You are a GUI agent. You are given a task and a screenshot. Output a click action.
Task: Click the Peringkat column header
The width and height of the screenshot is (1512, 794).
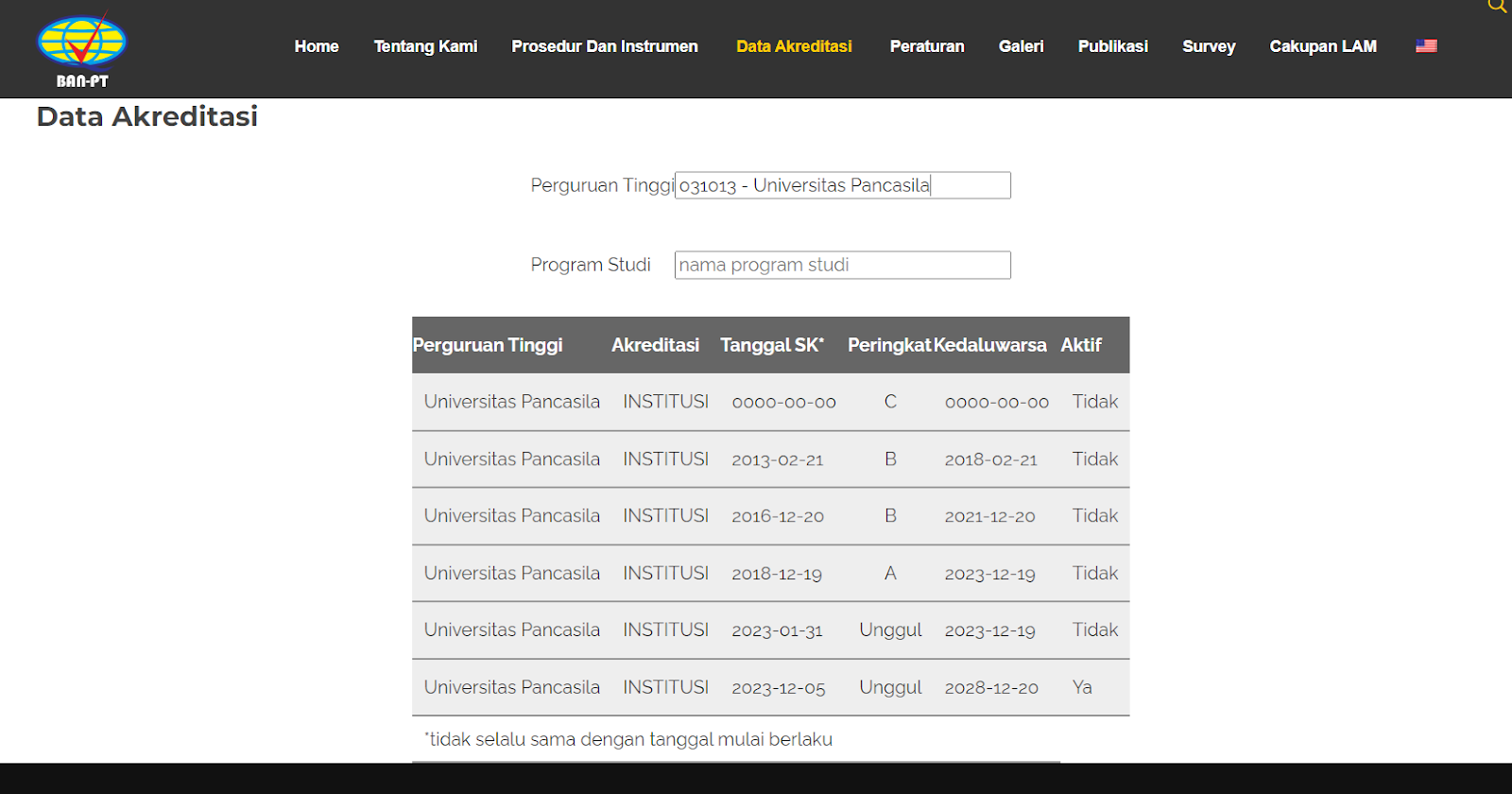pyautogui.click(x=889, y=345)
